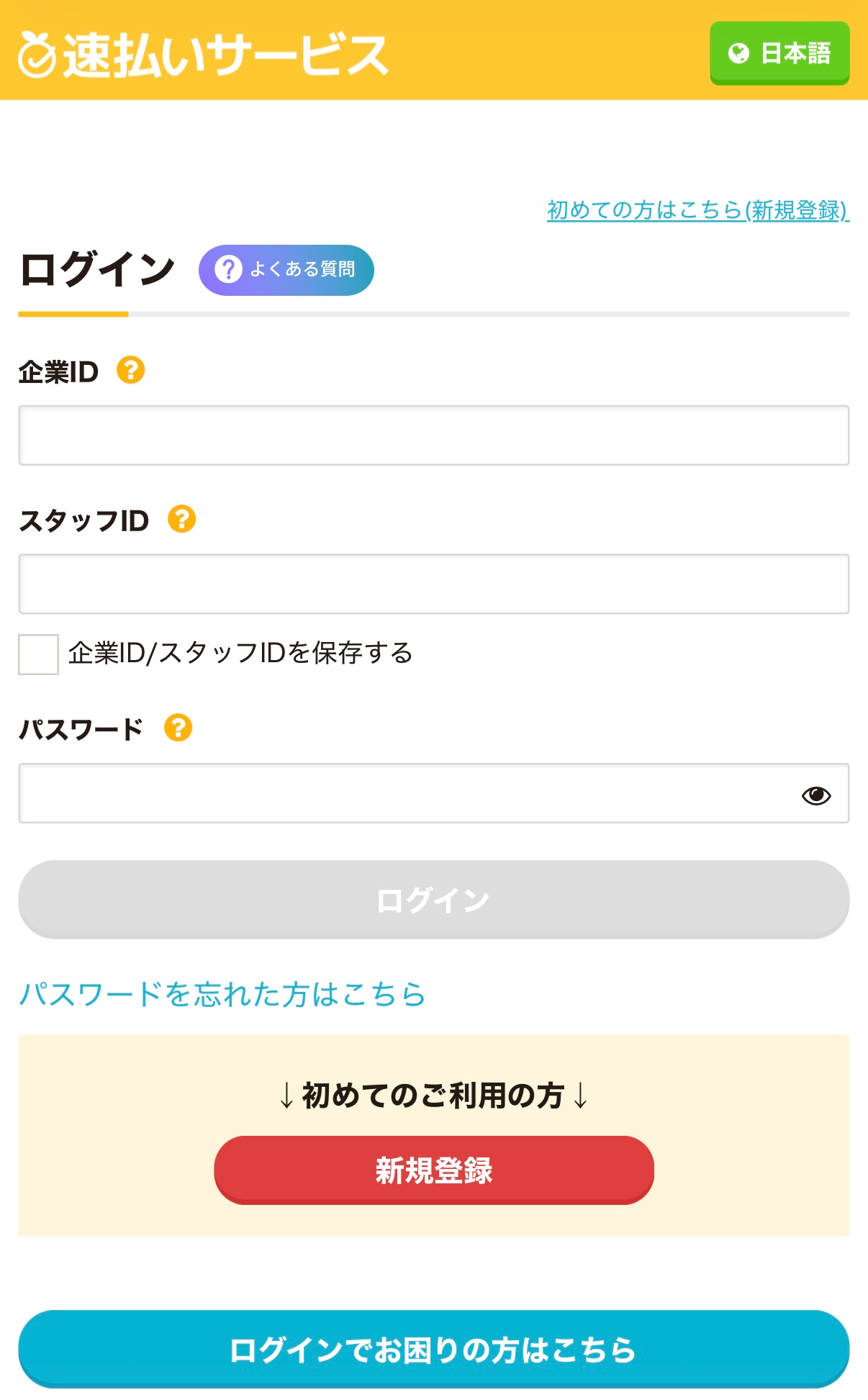Open 初めての方はこちら(新規登録) link
The width and height of the screenshot is (868, 1400).
click(698, 209)
